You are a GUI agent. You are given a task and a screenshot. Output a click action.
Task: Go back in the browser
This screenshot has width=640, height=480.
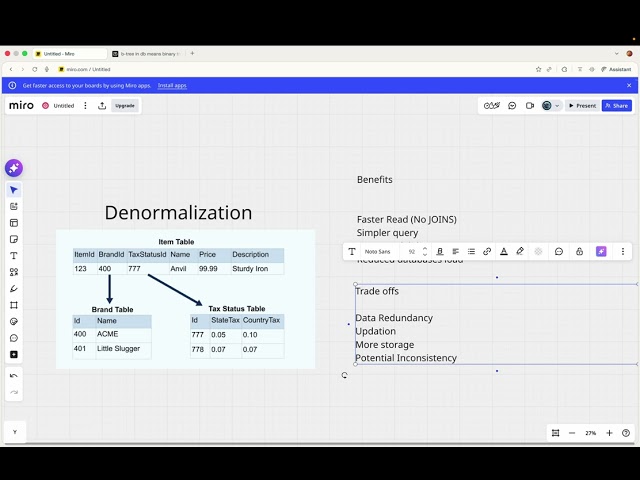point(11,69)
